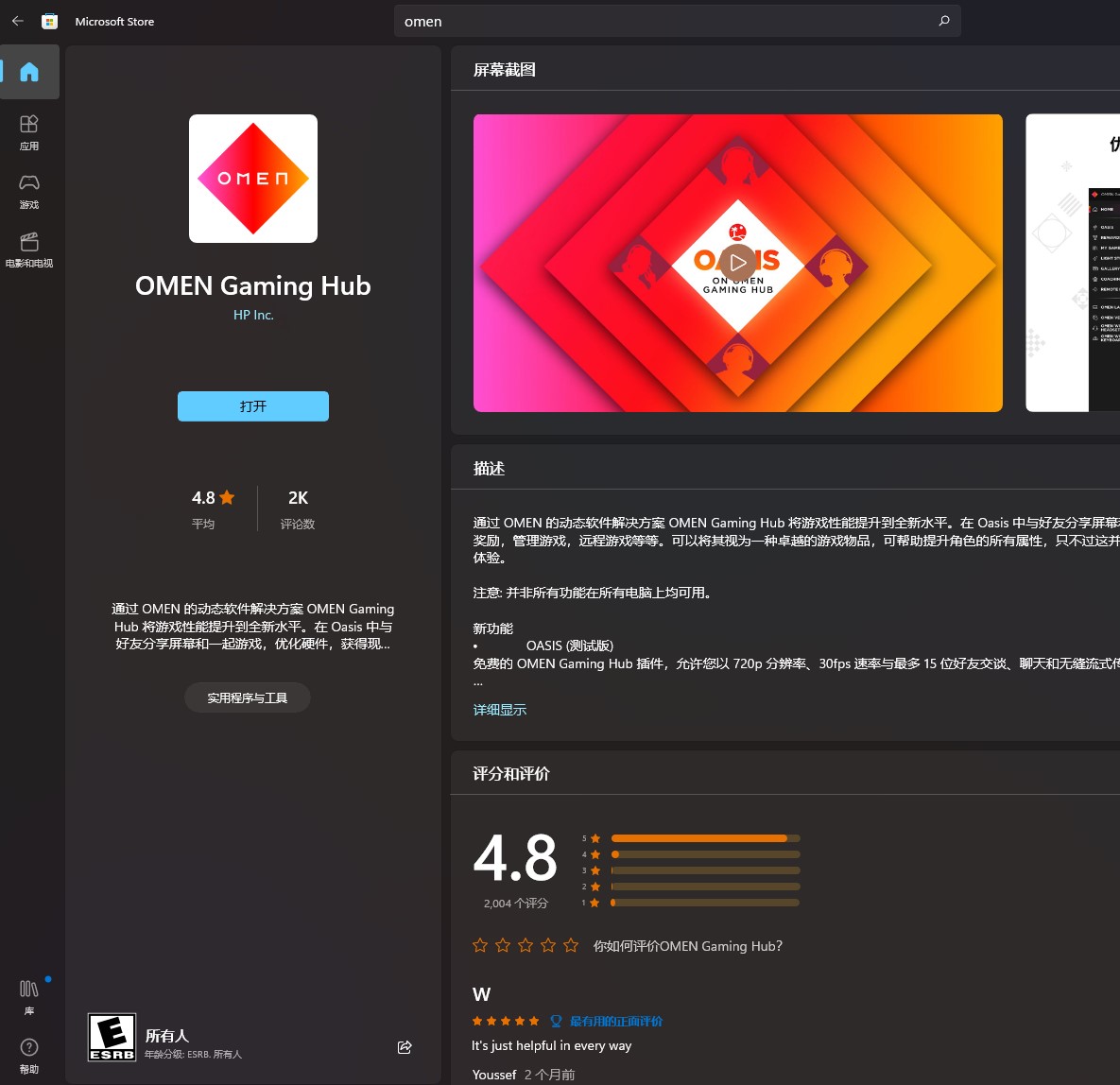The width and height of the screenshot is (1120, 1085).
Task: Open the second screenshot thumbnail
Action: pos(1072,263)
